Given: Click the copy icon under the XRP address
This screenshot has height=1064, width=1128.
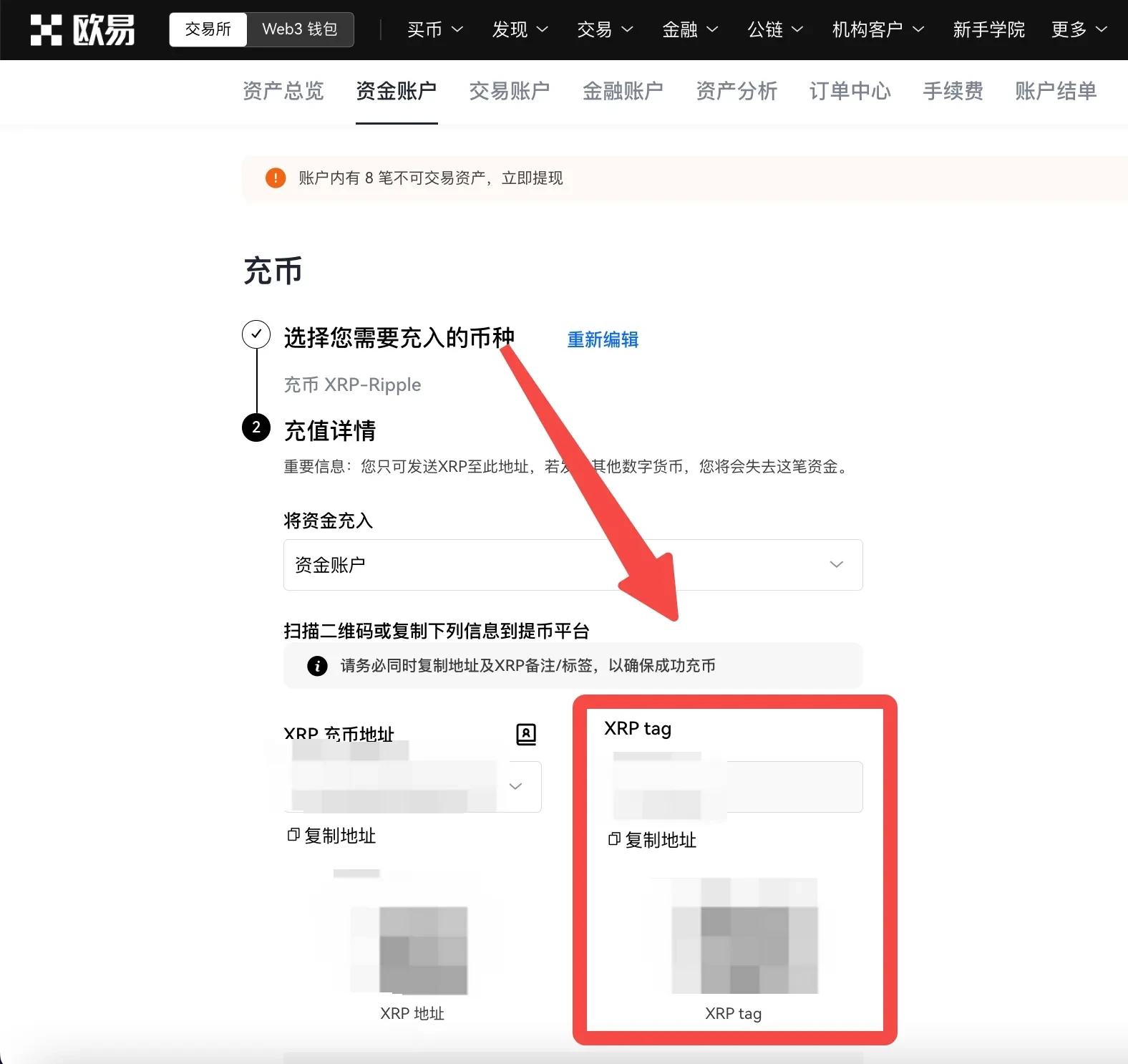Looking at the screenshot, I should [293, 835].
